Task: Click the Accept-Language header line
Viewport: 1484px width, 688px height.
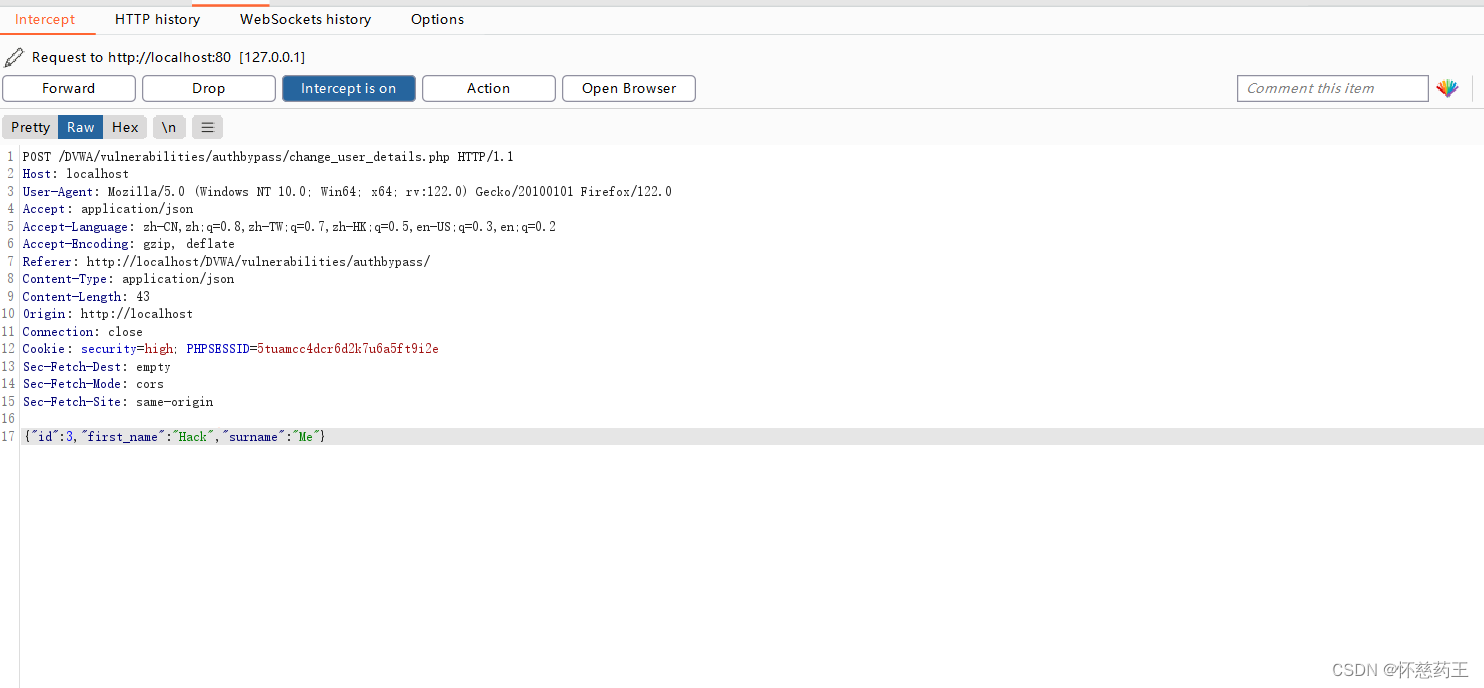Action: tap(289, 227)
